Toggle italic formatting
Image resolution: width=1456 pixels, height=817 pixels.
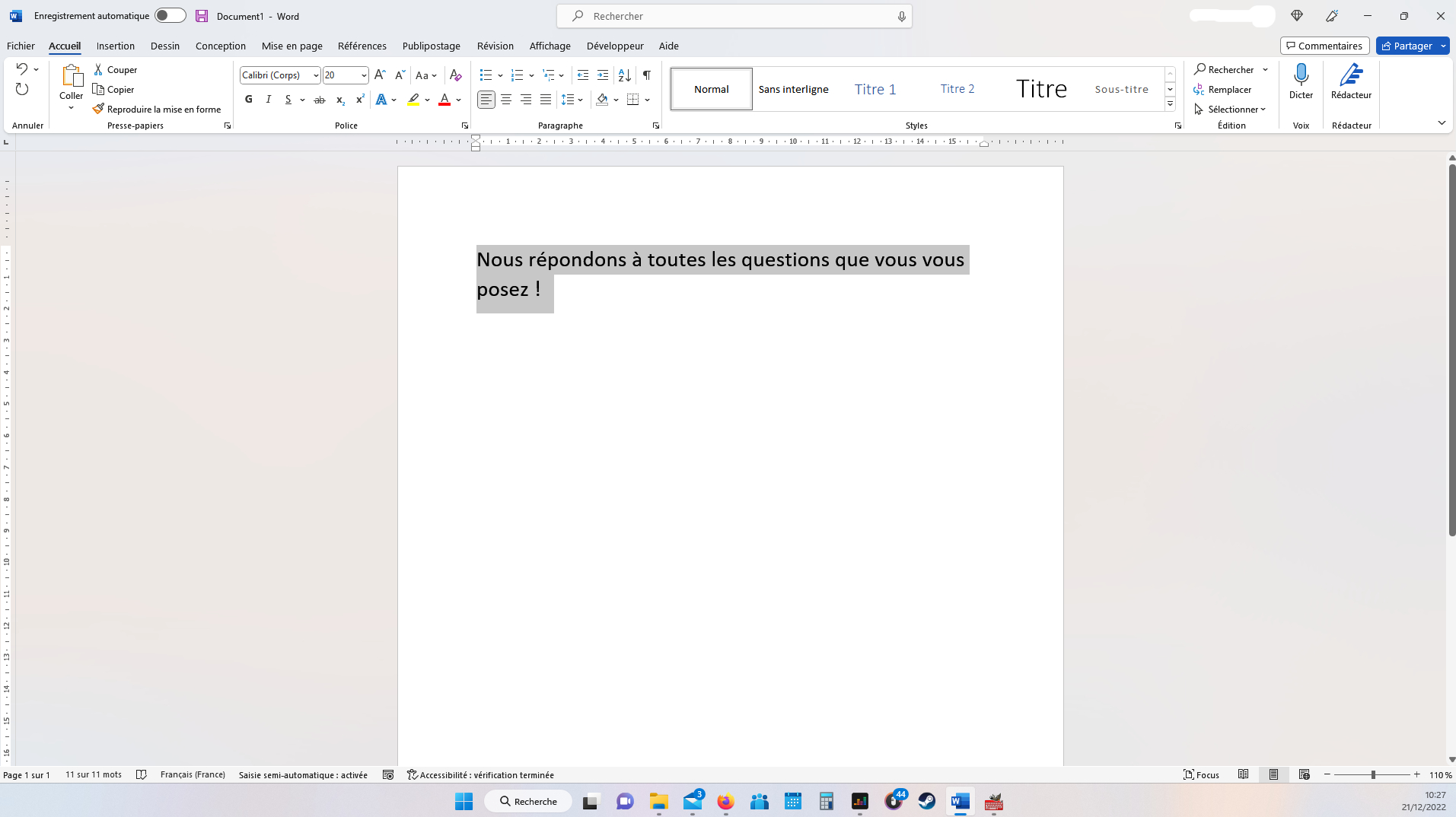(269, 100)
